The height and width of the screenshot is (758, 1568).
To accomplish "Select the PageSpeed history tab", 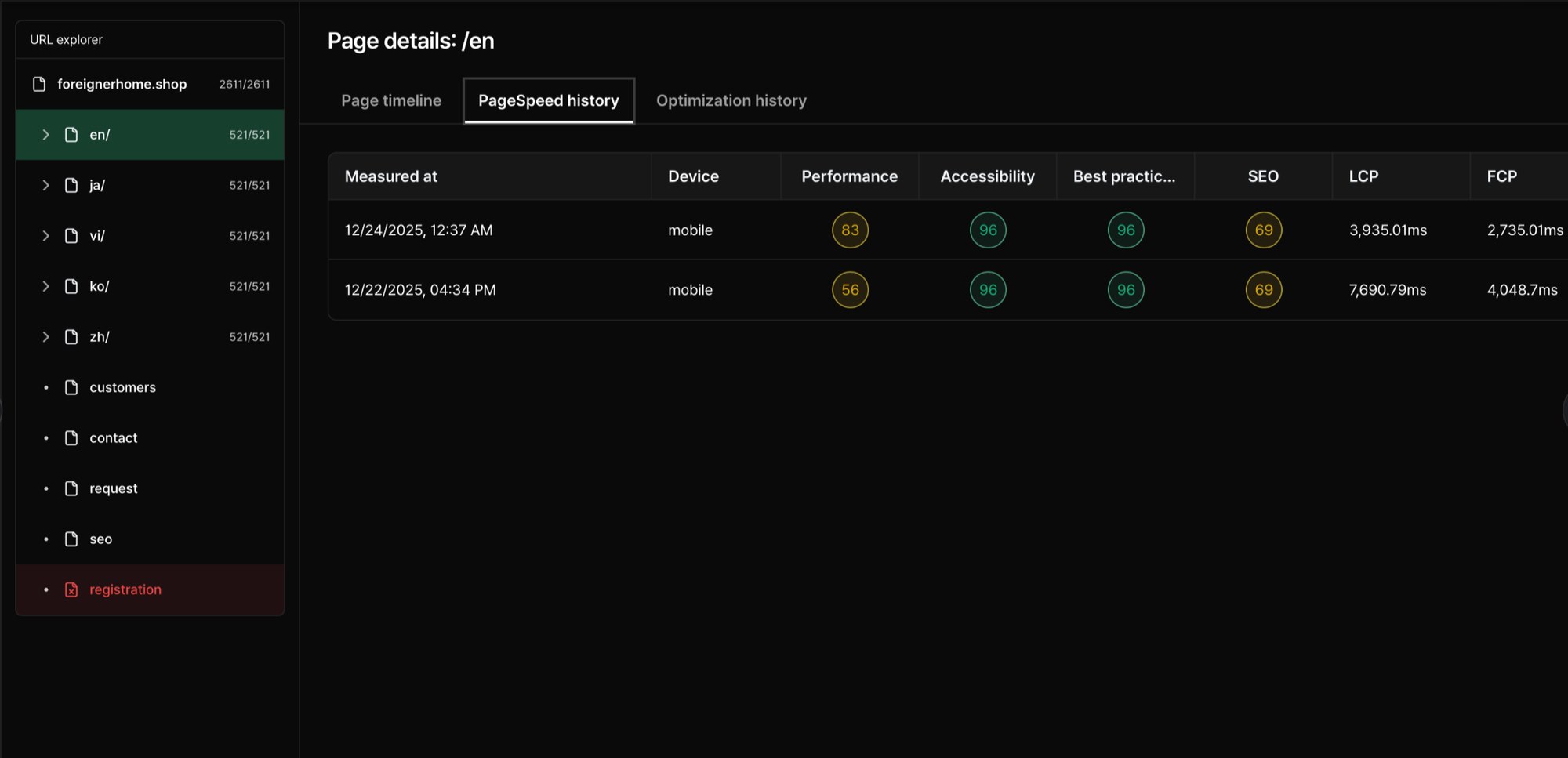I will [548, 100].
